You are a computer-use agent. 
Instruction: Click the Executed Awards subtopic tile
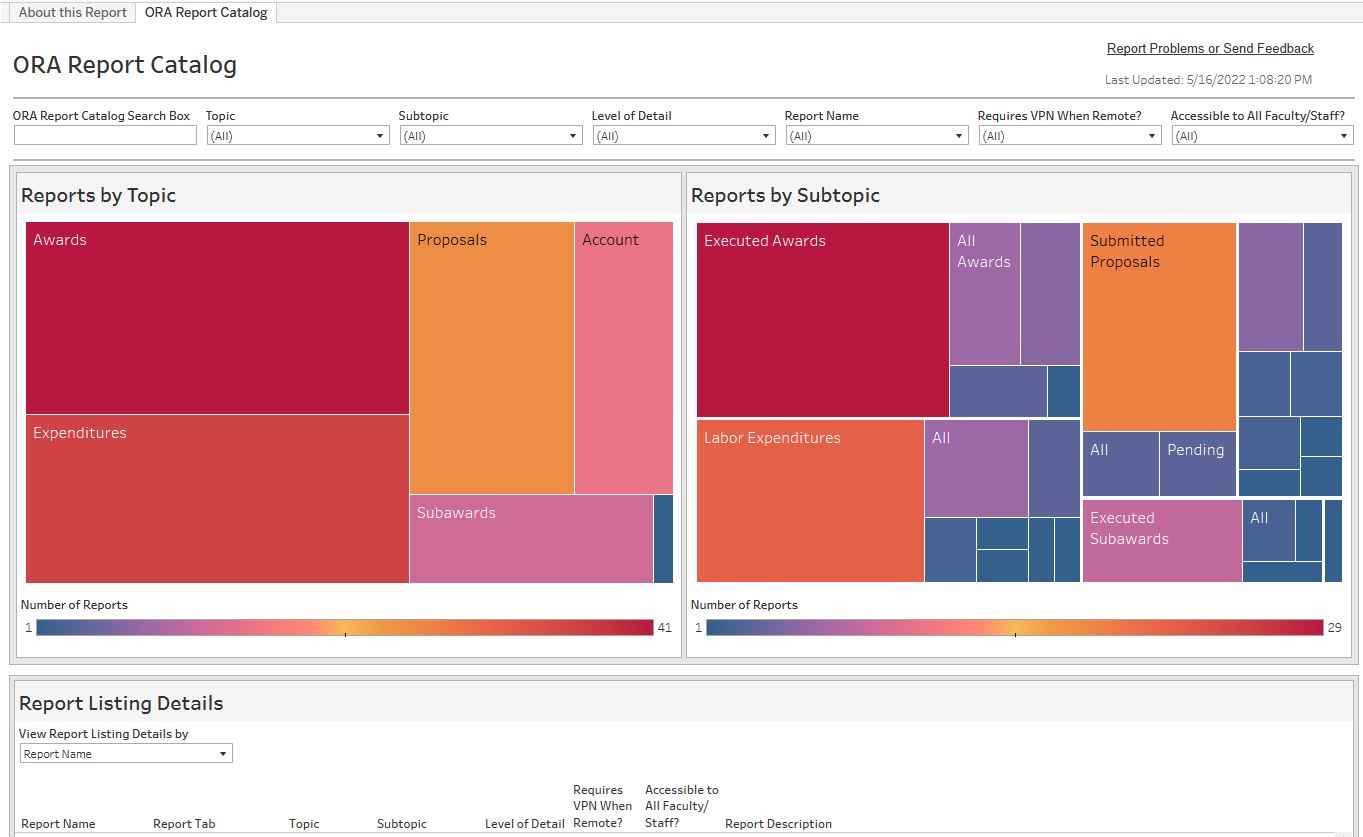[823, 320]
